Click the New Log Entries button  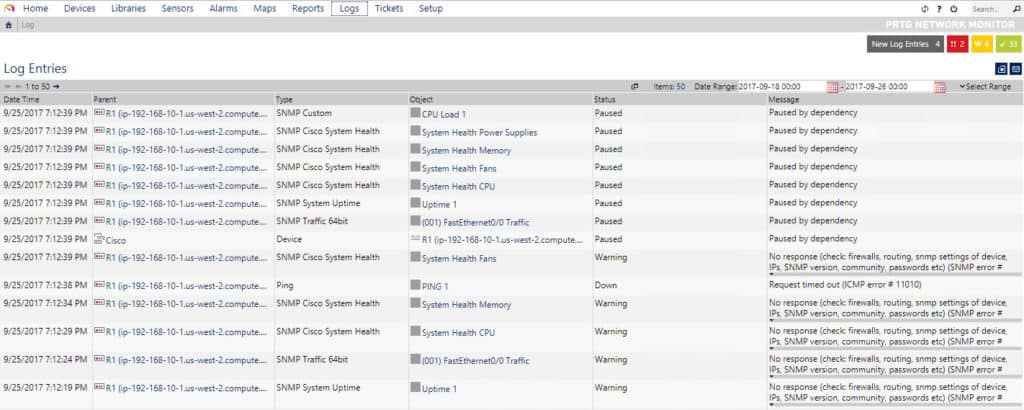905,44
